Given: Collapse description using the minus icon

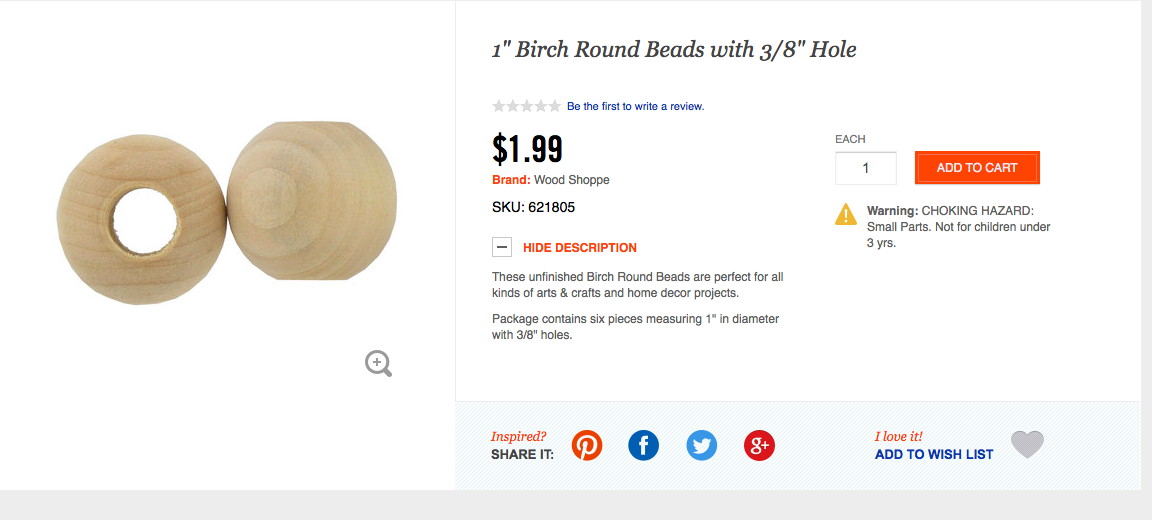Looking at the screenshot, I should [502, 247].
